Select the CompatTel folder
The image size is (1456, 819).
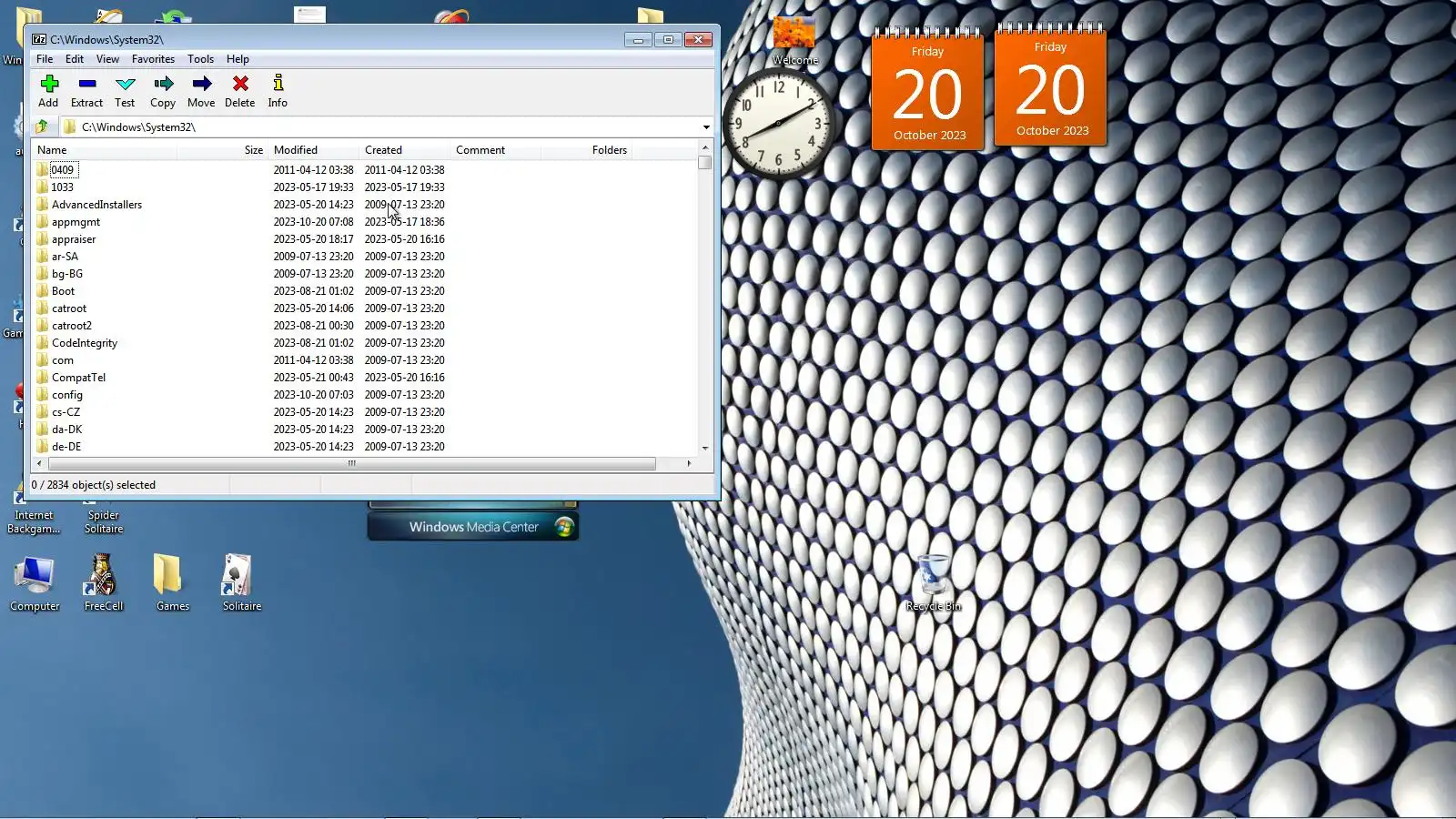[78, 378]
